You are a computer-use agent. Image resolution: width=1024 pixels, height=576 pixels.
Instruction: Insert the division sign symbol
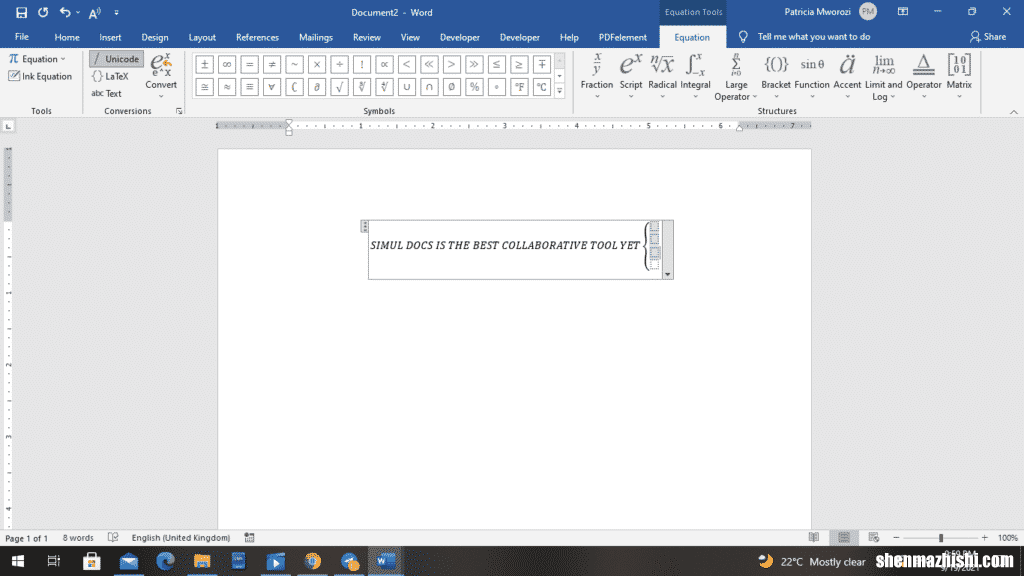339,64
